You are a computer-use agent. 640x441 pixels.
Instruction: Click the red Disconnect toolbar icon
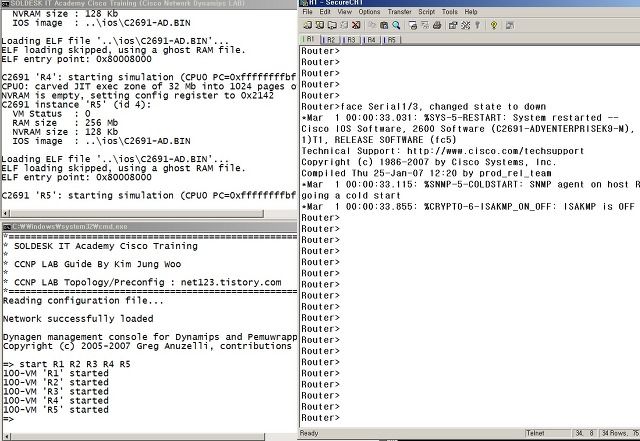356,25
